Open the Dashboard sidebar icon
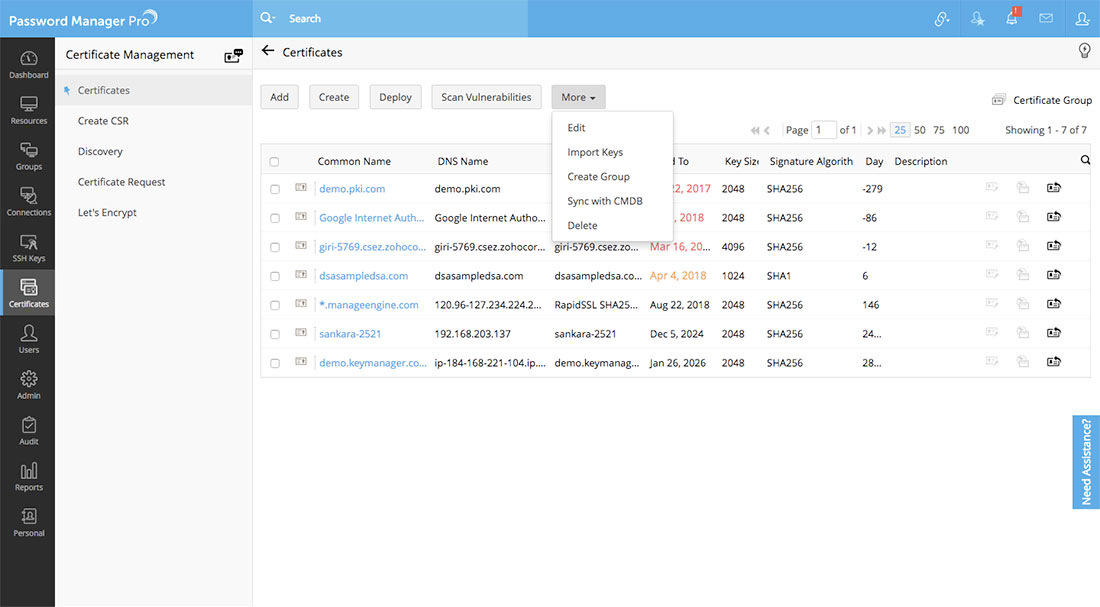Image resolution: width=1100 pixels, height=607 pixels. (28, 64)
